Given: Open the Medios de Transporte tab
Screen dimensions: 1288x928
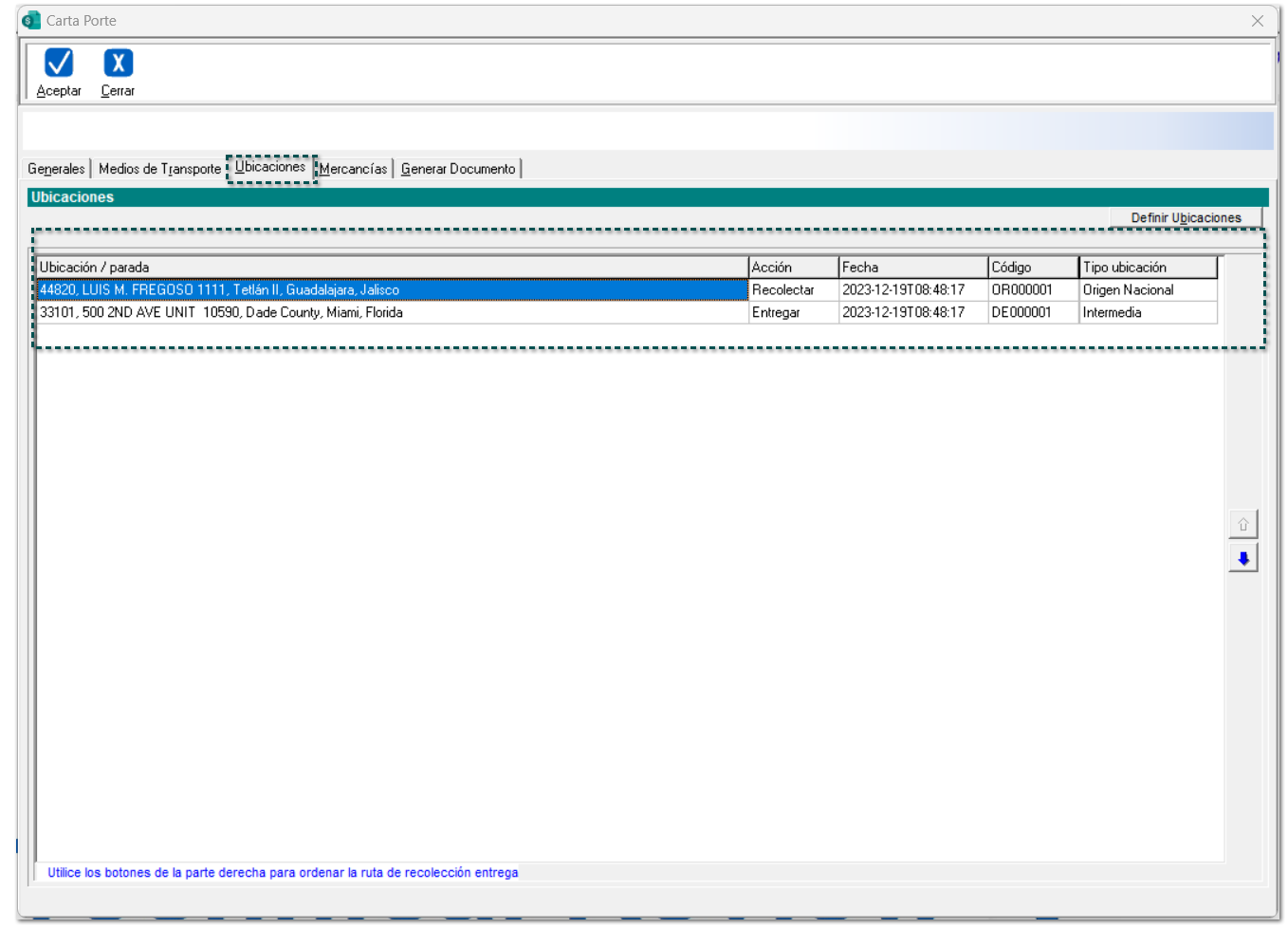Looking at the screenshot, I should pyautogui.click(x=159, y=169).
